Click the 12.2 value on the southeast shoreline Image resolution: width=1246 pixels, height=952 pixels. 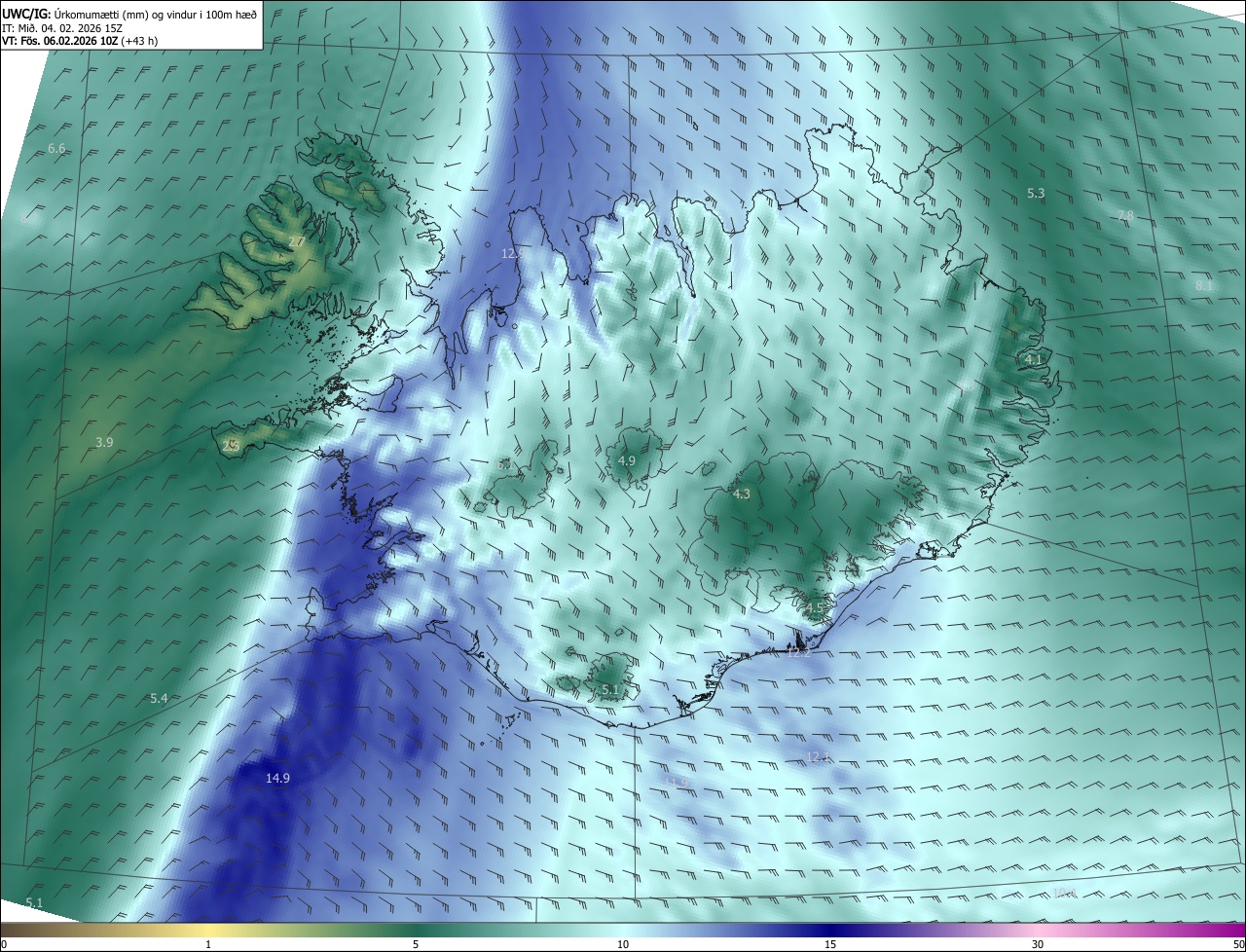pos(798,653)
